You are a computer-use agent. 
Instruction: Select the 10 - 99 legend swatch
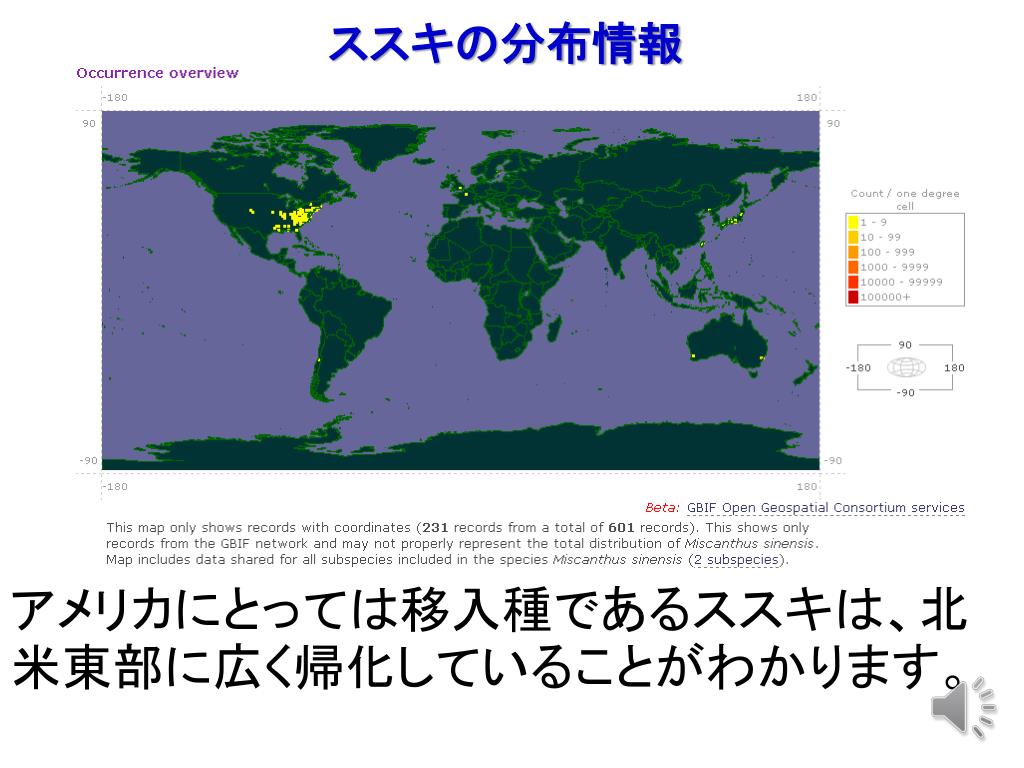pyautogui.click(x=853, y=237)
